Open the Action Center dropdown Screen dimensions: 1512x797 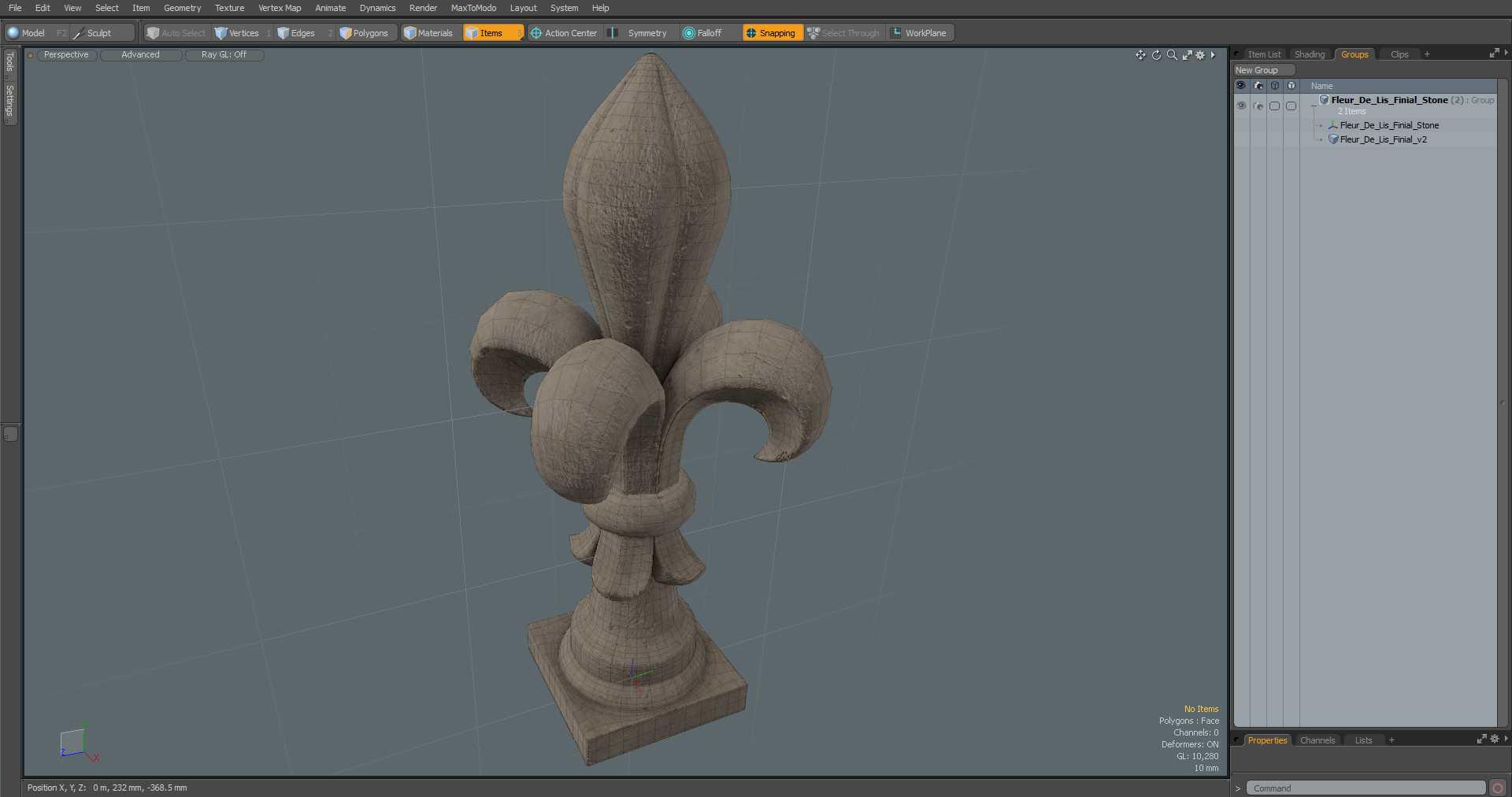[x=564, y=33]
